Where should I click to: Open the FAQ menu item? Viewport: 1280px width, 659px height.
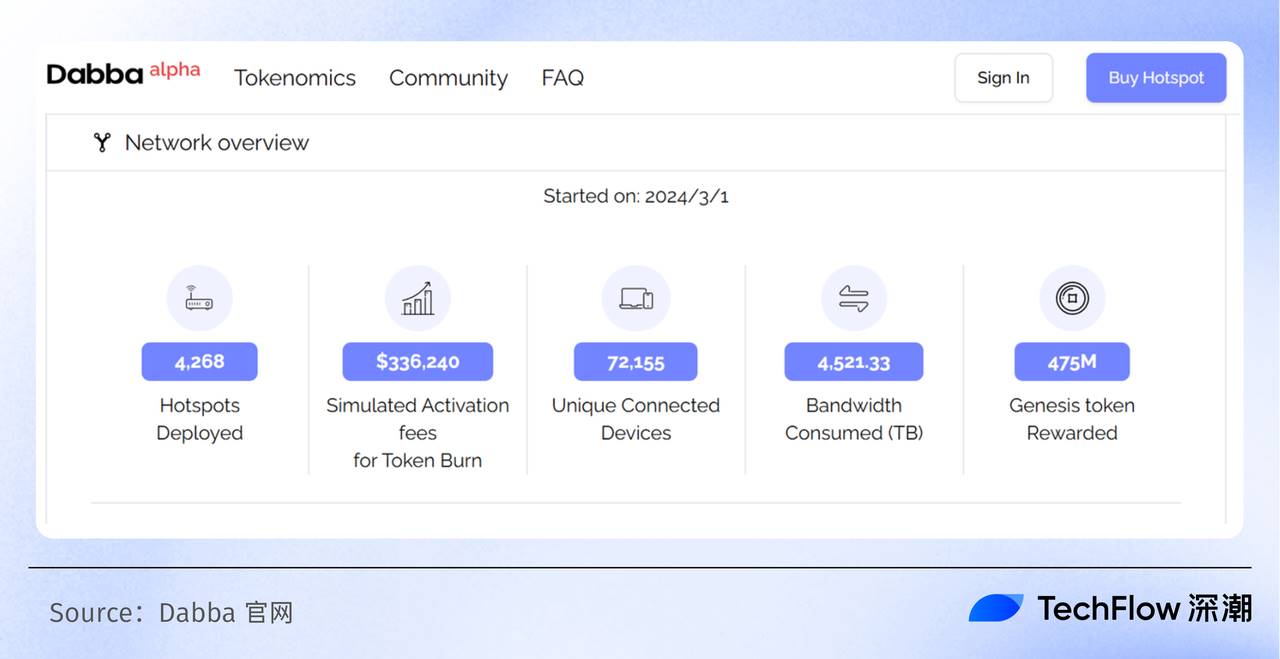click(x=563, y=78)
